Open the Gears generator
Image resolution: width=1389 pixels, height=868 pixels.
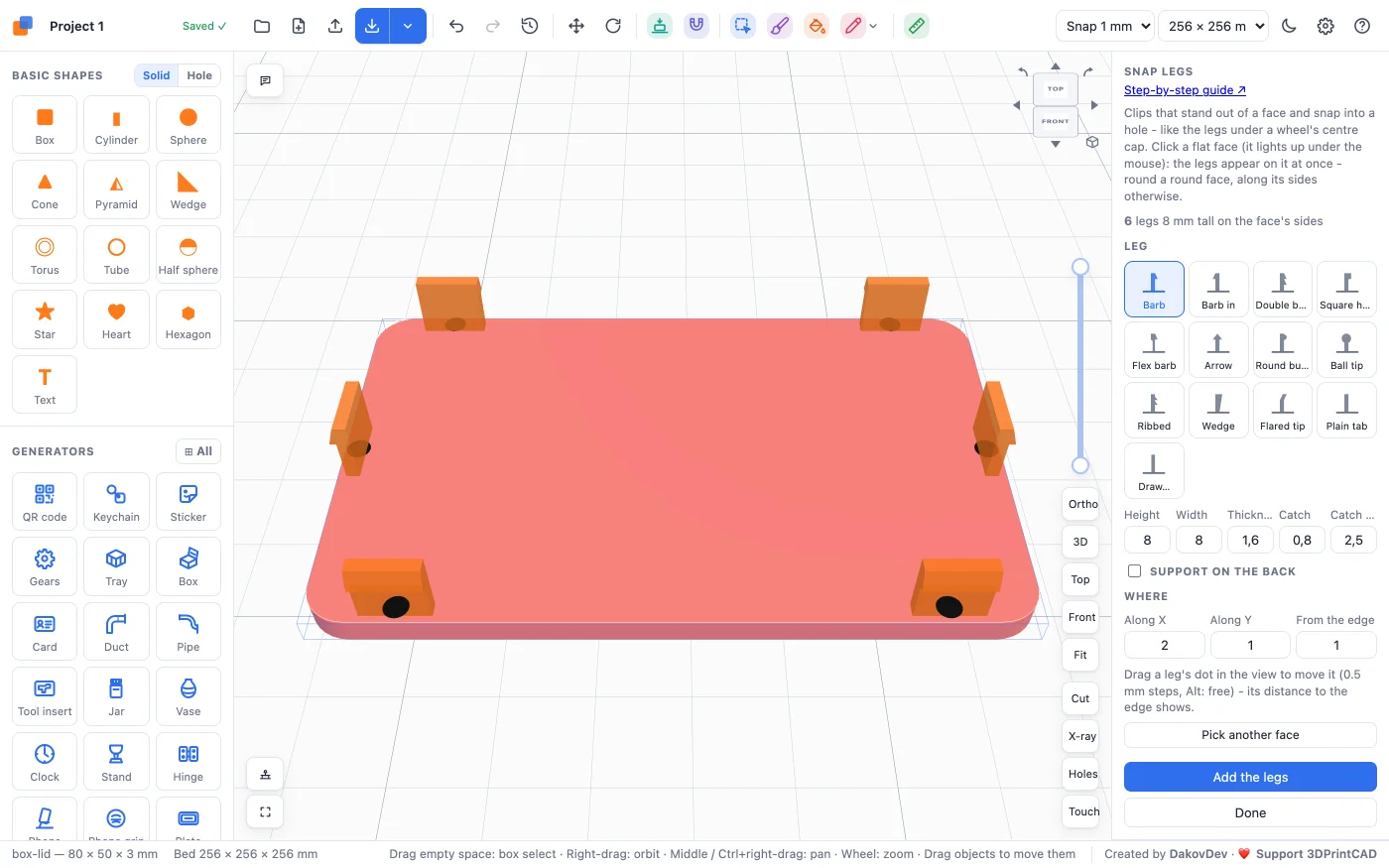(x=45, y=566)
